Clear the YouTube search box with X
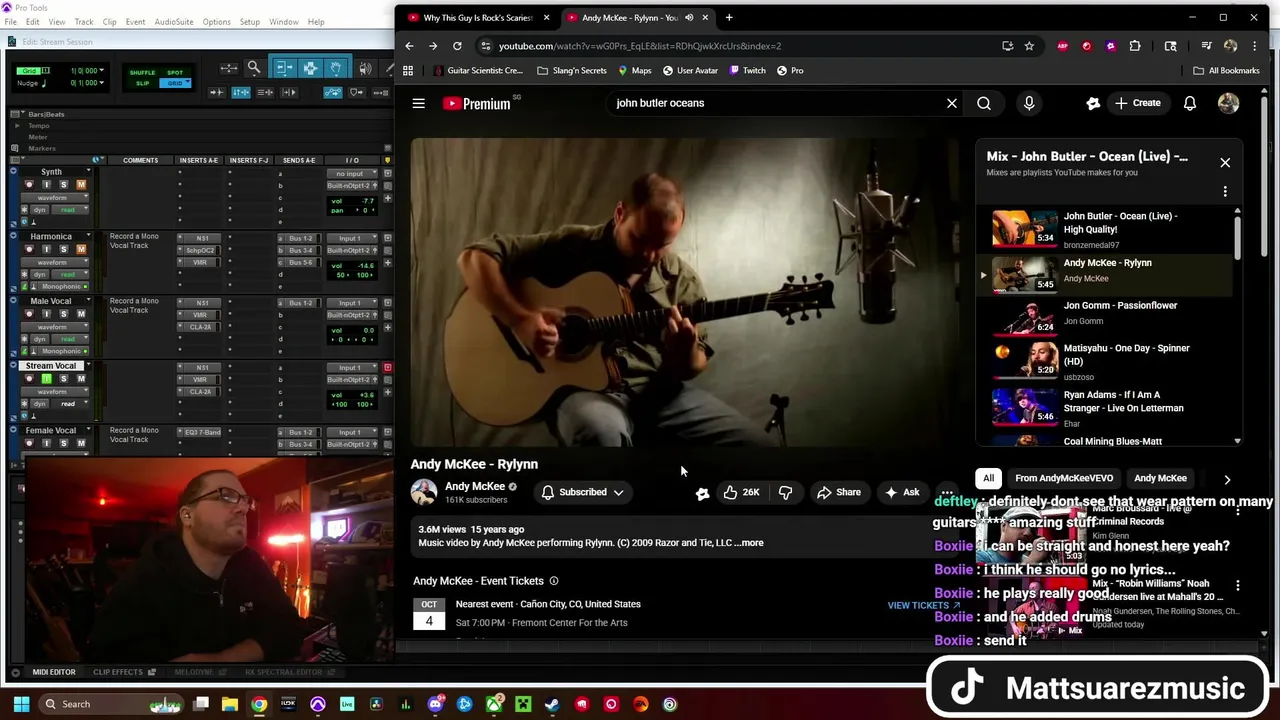This screenshot has width=1280, height=720. 952,103
